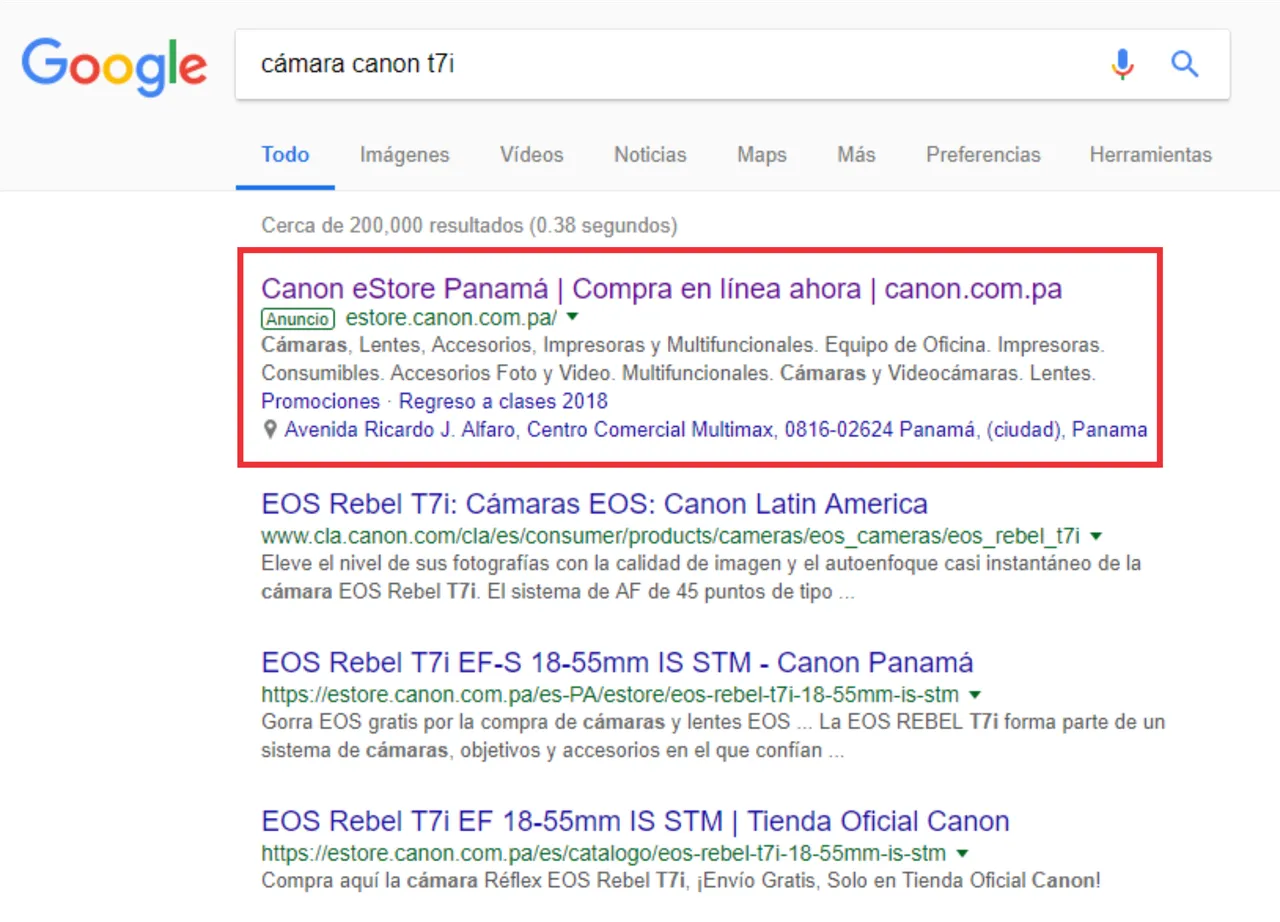Switch to Imágenes tab
The height and width of the screenshot is (922, 1280).
point(405,155)
